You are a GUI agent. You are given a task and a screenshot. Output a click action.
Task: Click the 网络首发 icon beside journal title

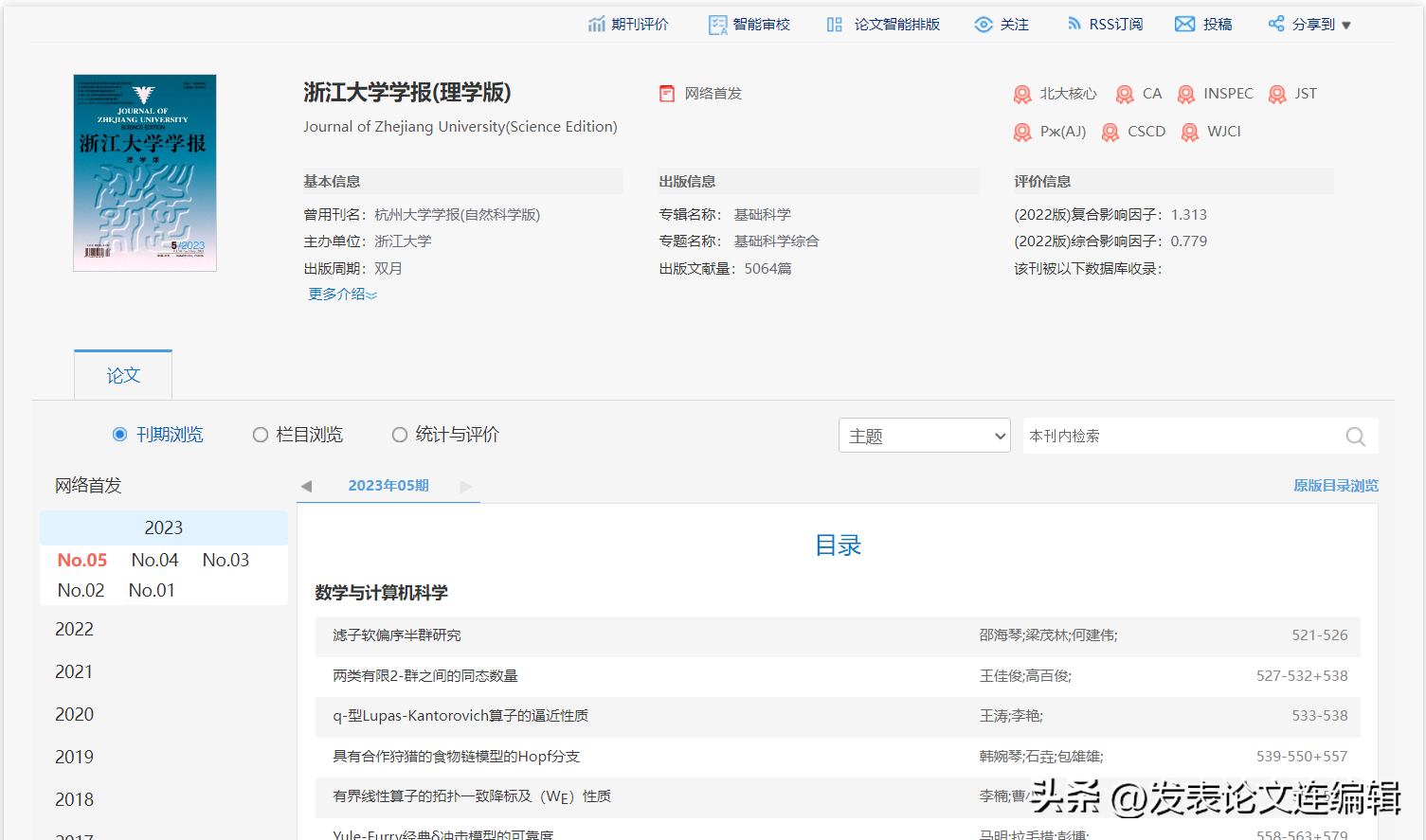point(667,94)
